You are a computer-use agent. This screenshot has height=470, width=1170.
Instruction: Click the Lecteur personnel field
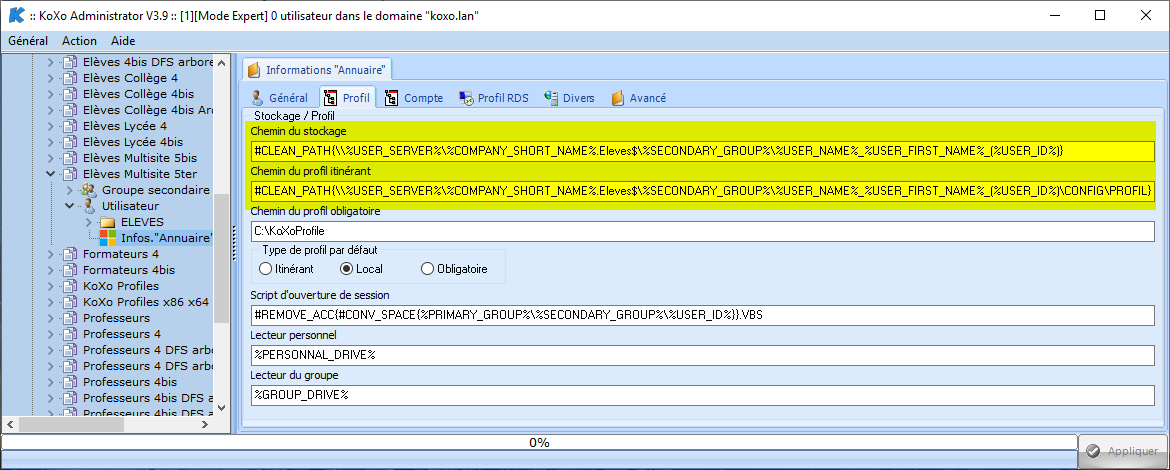pos(703,355)
